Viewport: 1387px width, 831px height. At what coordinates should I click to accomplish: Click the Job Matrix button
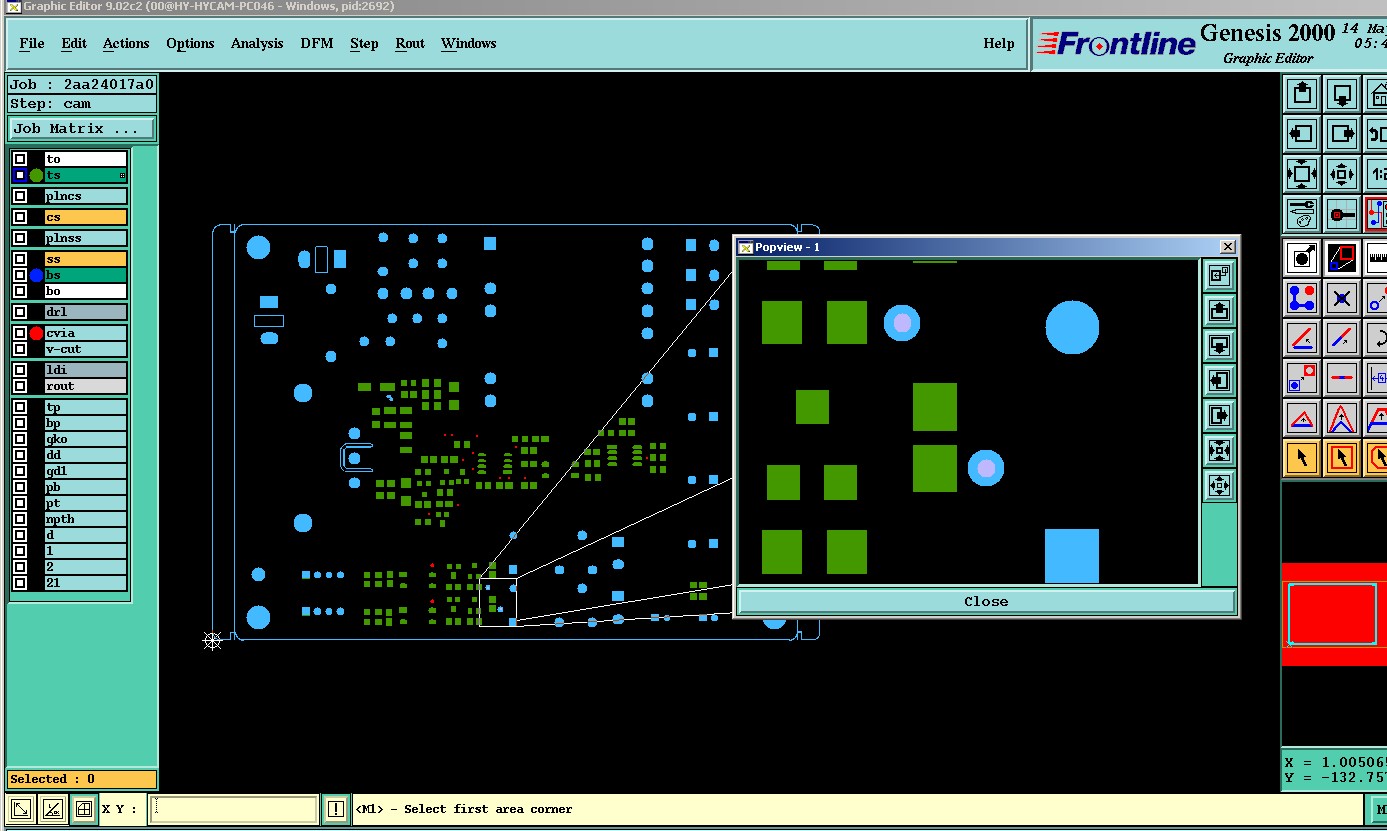(82, 128)
